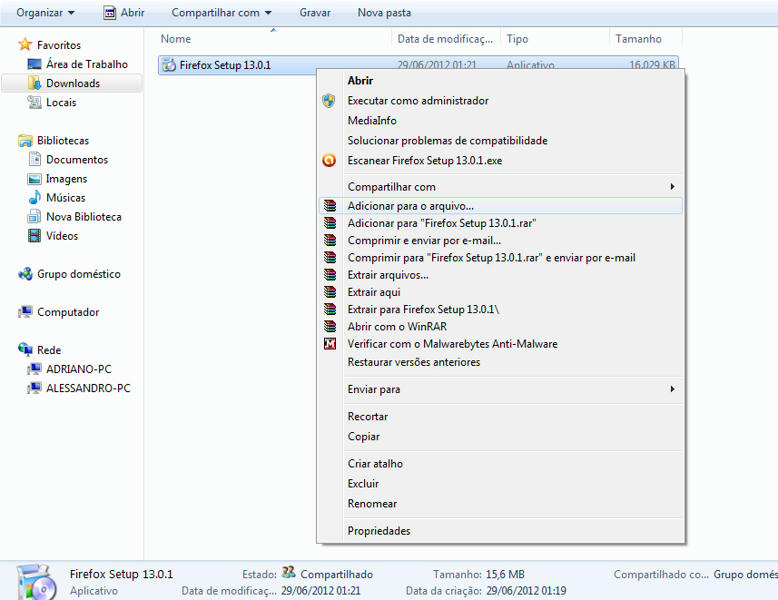
Task: Click the 15,6 MB size value
Action: tap(505, 574)
